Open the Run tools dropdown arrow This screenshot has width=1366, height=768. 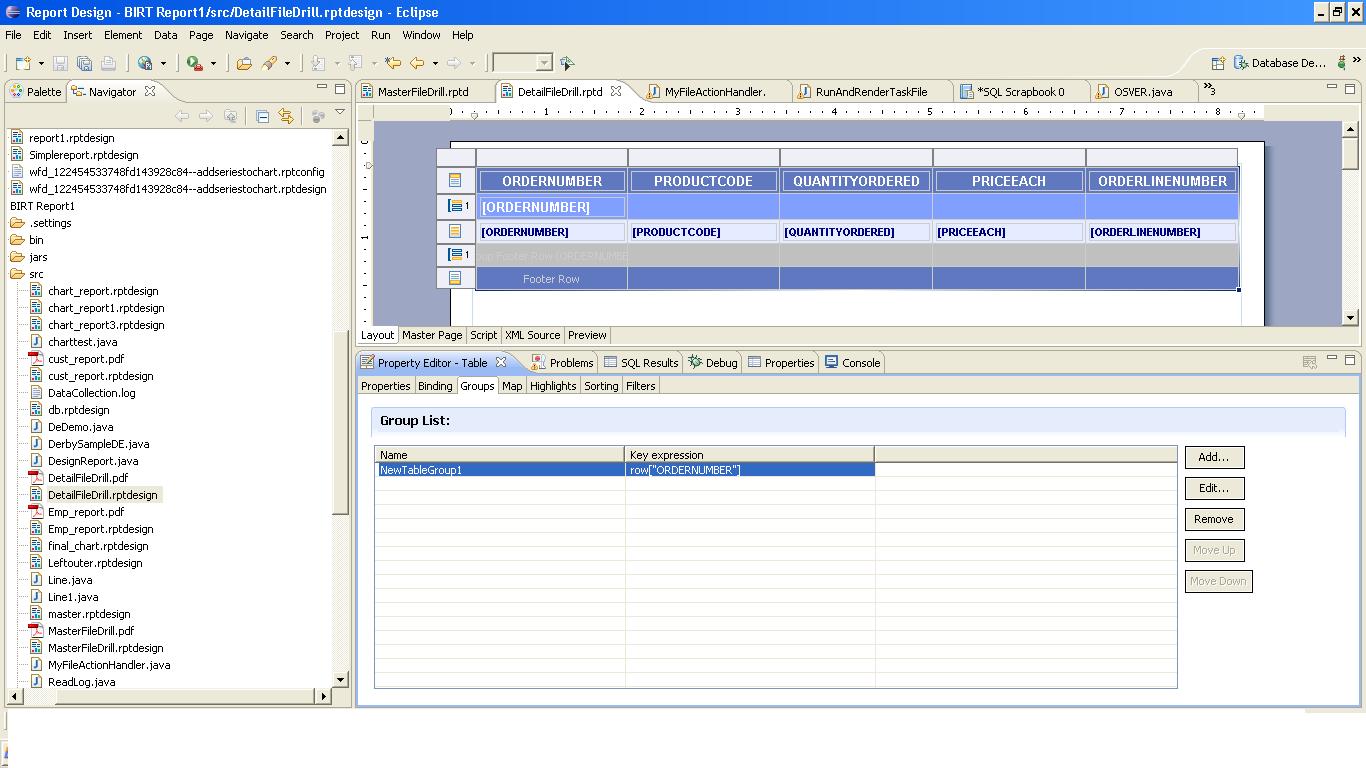[213, 63]
